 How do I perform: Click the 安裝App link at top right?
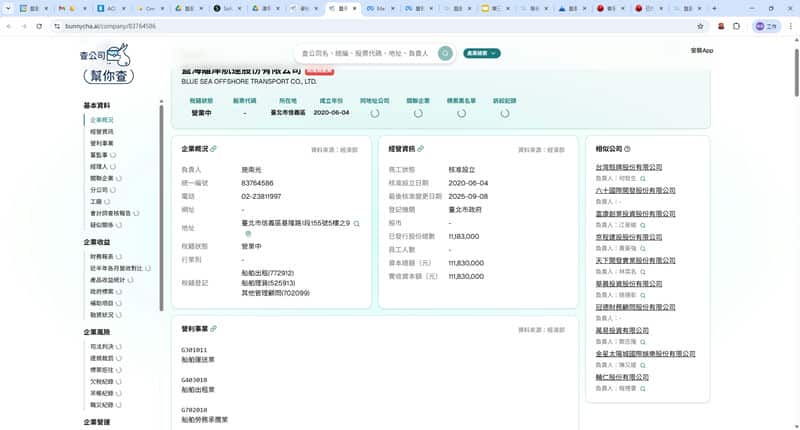tap(701, 50)
